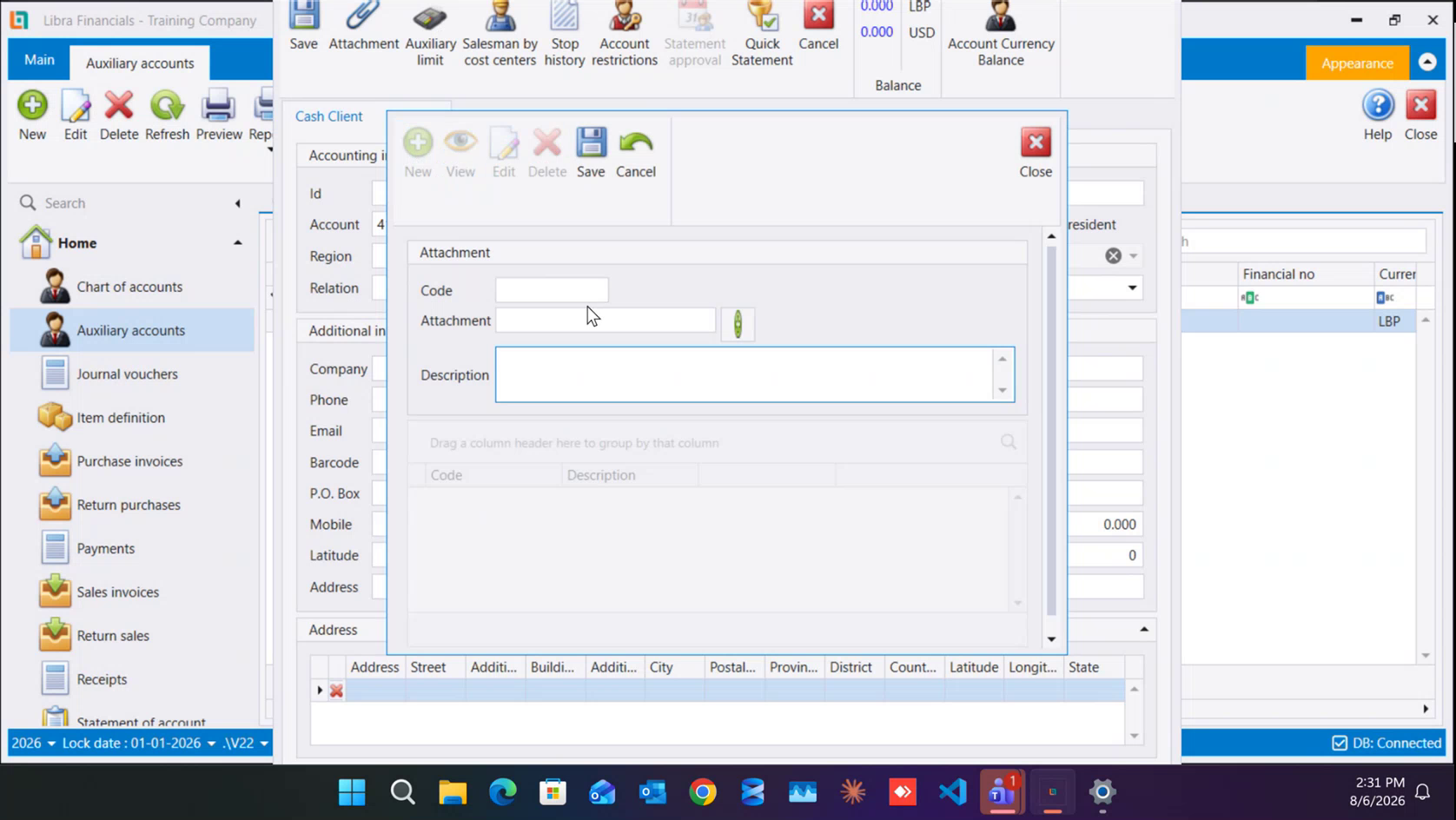Open Purchase invoices from sidebar

click(x=130, y=461)
